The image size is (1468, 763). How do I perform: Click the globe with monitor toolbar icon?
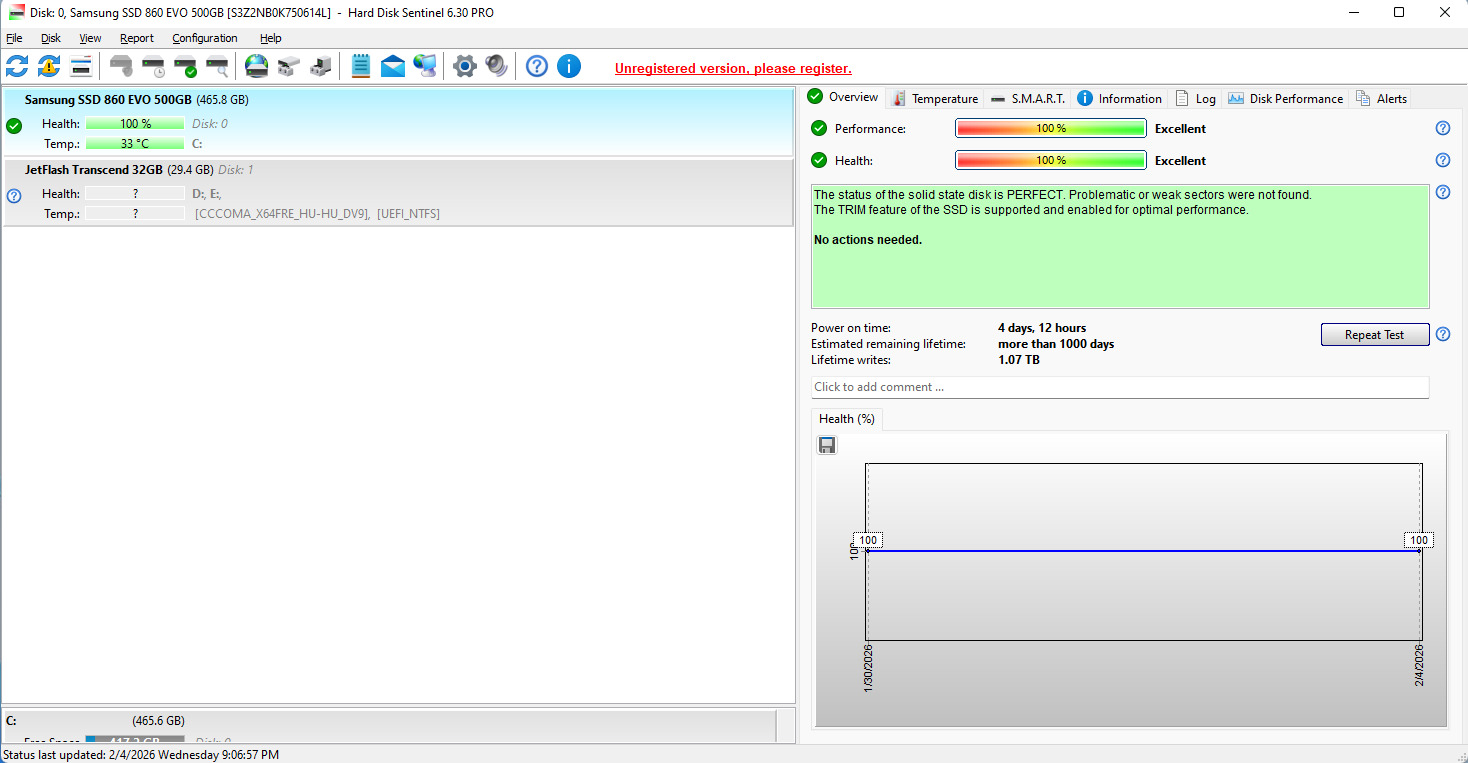pos(425,66)
